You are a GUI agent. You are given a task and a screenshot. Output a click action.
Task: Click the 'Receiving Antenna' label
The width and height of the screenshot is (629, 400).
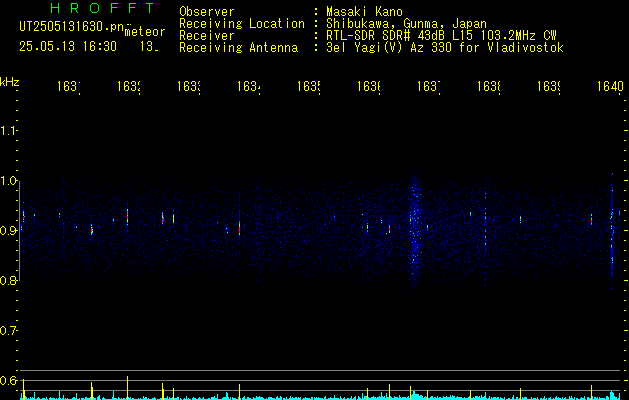(238, 48)
